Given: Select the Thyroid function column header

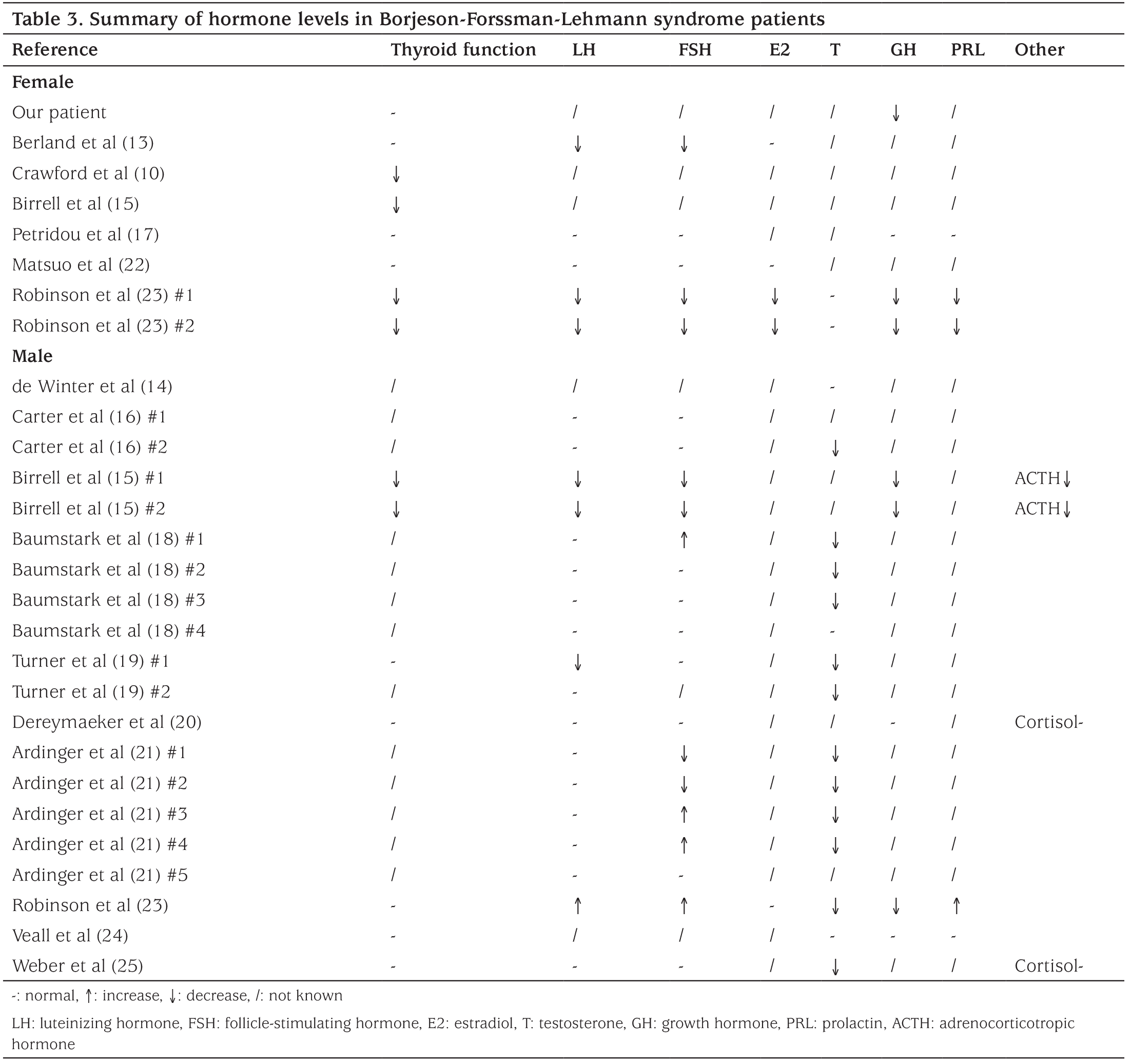Looking at the screenshot, I should pos(463,50).
